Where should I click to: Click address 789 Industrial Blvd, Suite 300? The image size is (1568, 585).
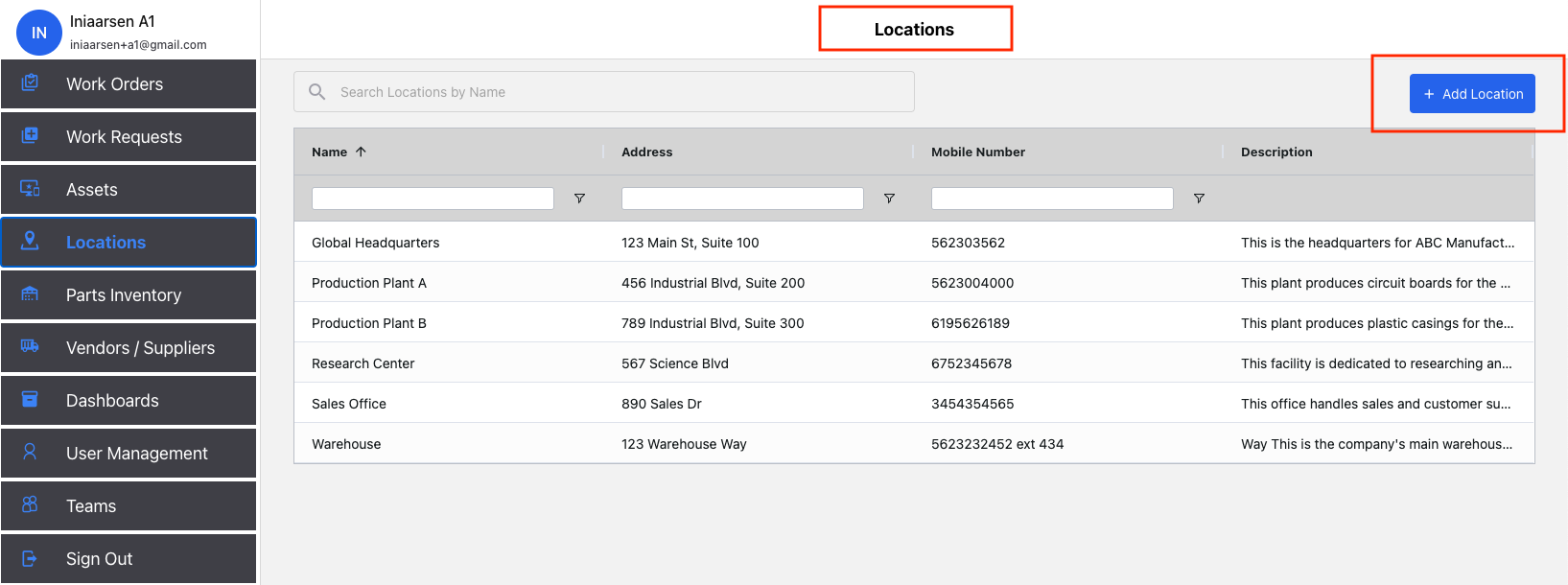coord(714,323)
